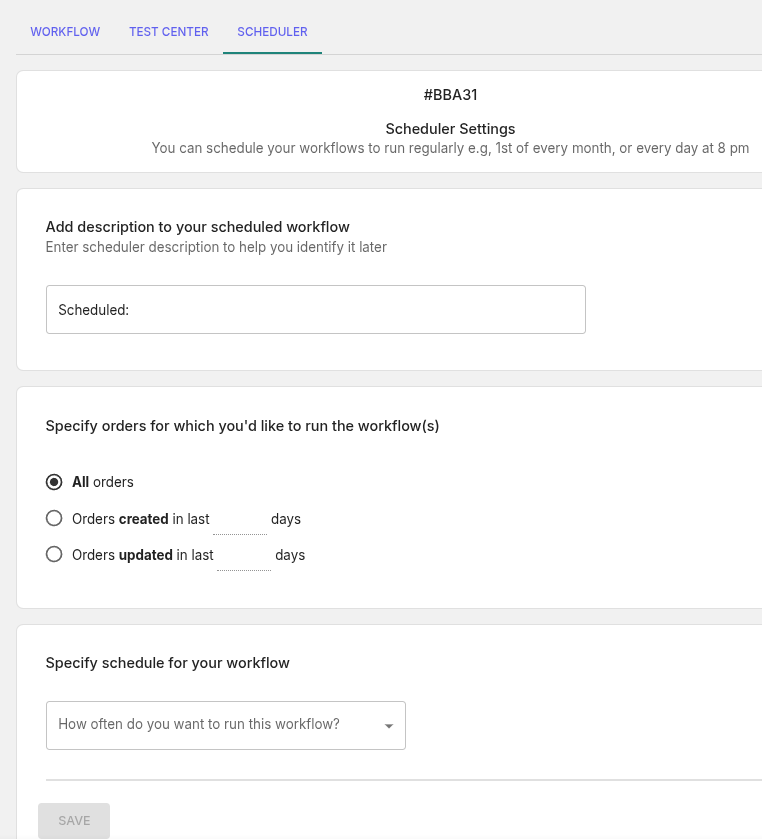Screen dimensions: 762x839
Task: Open the workflow run frequency dropdown
Action: pos(215,725)
